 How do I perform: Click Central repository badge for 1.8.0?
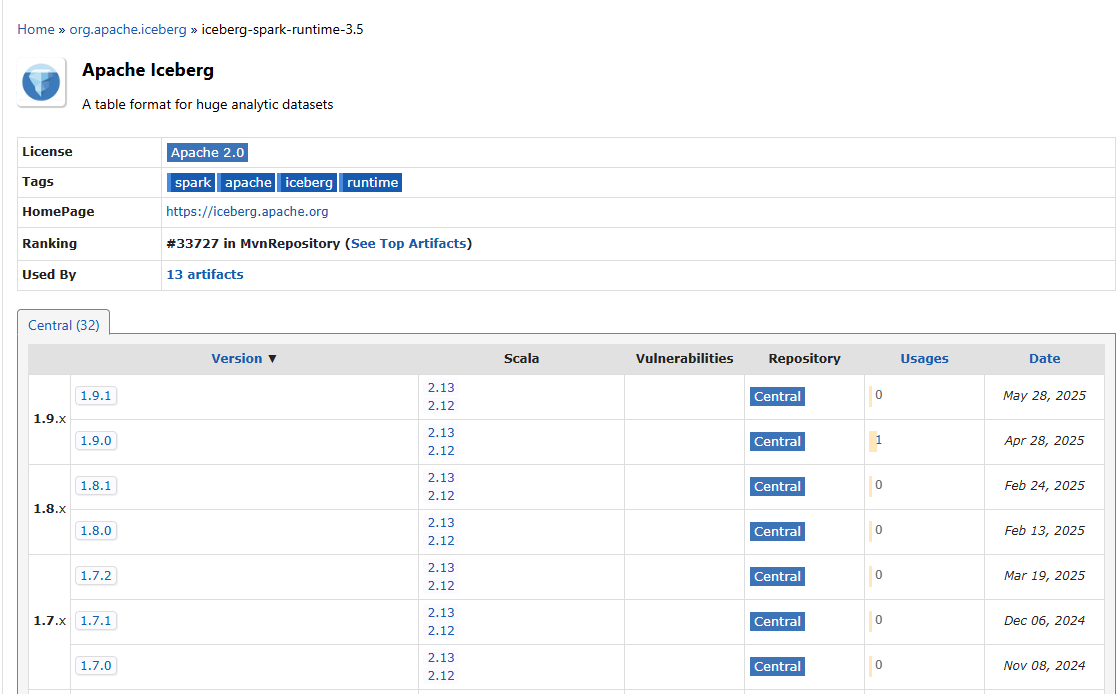pyautogui.click(x=777, y=531)
